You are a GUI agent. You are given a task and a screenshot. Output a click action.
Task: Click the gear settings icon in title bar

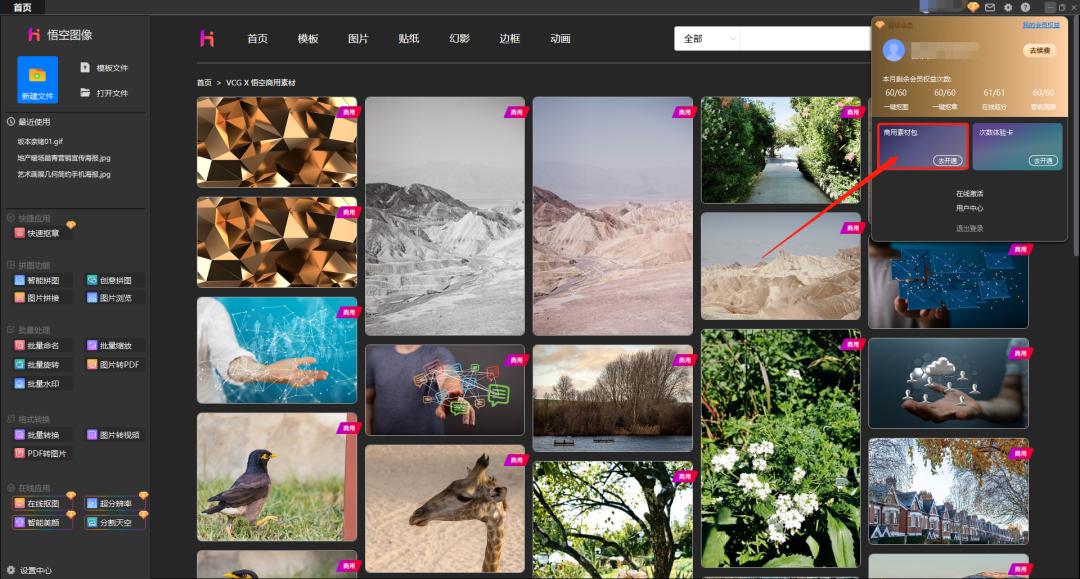click(x=1008, y=7)
